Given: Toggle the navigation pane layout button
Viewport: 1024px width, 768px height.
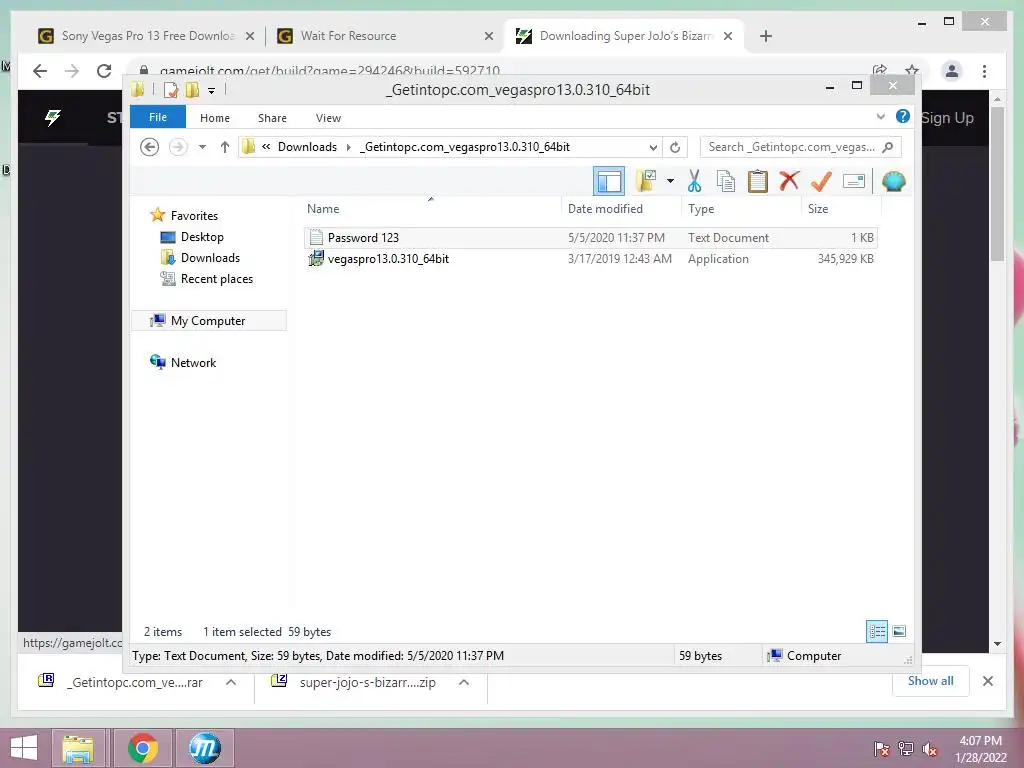Looking at the screenshot, I should [609, 181].
